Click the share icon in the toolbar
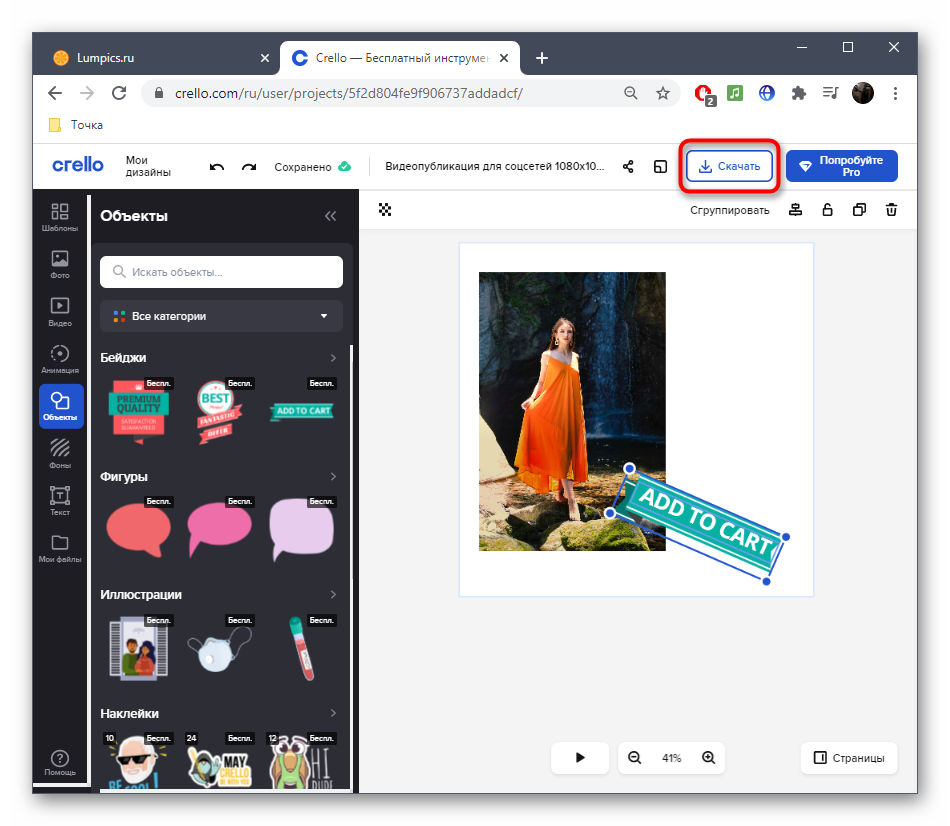Image resolution: width=950 pixels, height=826 pixels. (x=628, y=167)
